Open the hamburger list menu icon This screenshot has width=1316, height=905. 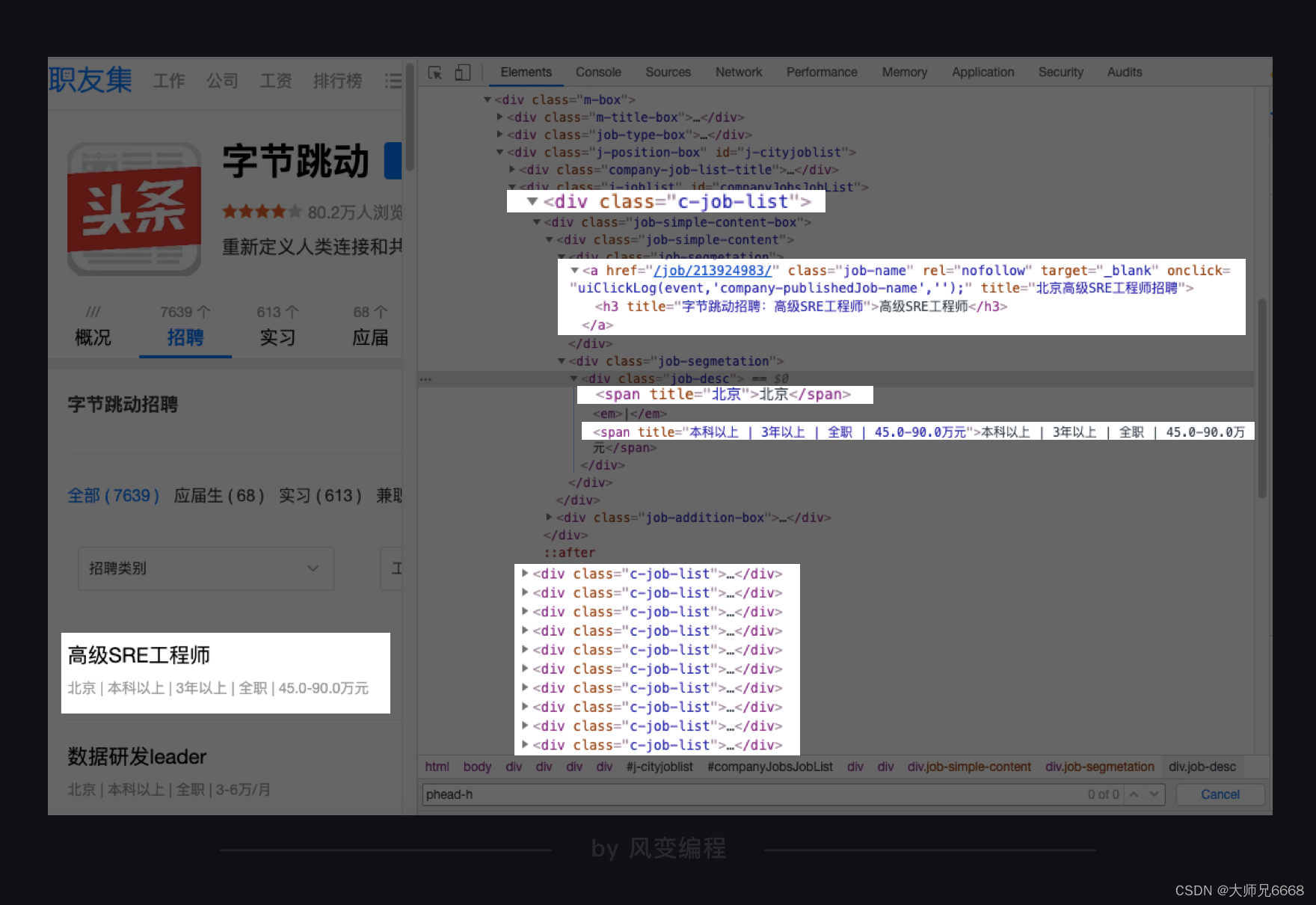[393, 81]
